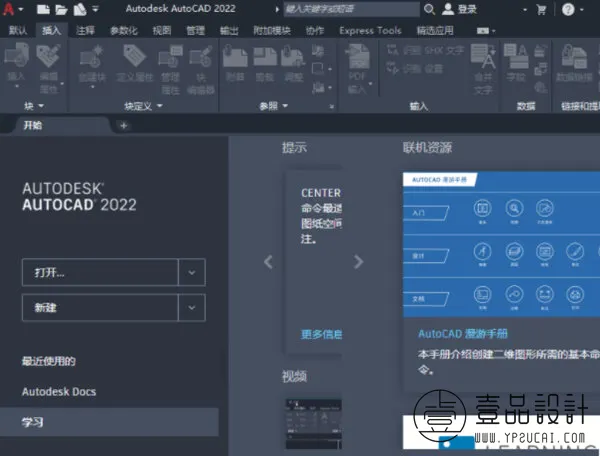Click the Open folder icon in quick access toolbar
The image size is (600, 456).
pos(61,9)
